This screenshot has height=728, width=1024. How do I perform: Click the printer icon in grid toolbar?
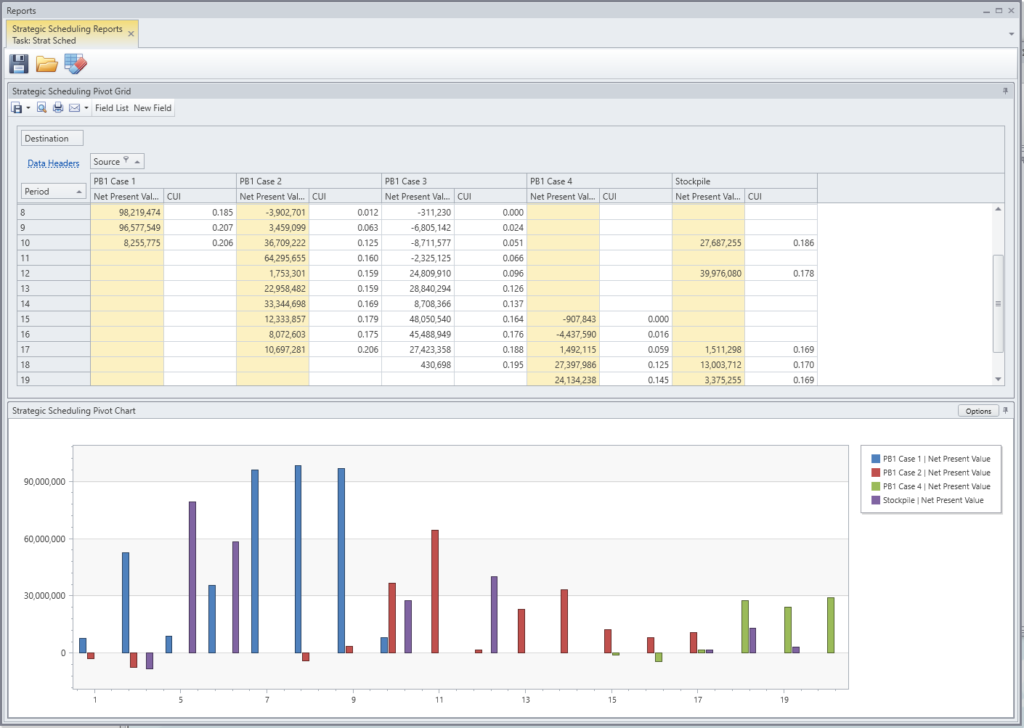point(58,108)
